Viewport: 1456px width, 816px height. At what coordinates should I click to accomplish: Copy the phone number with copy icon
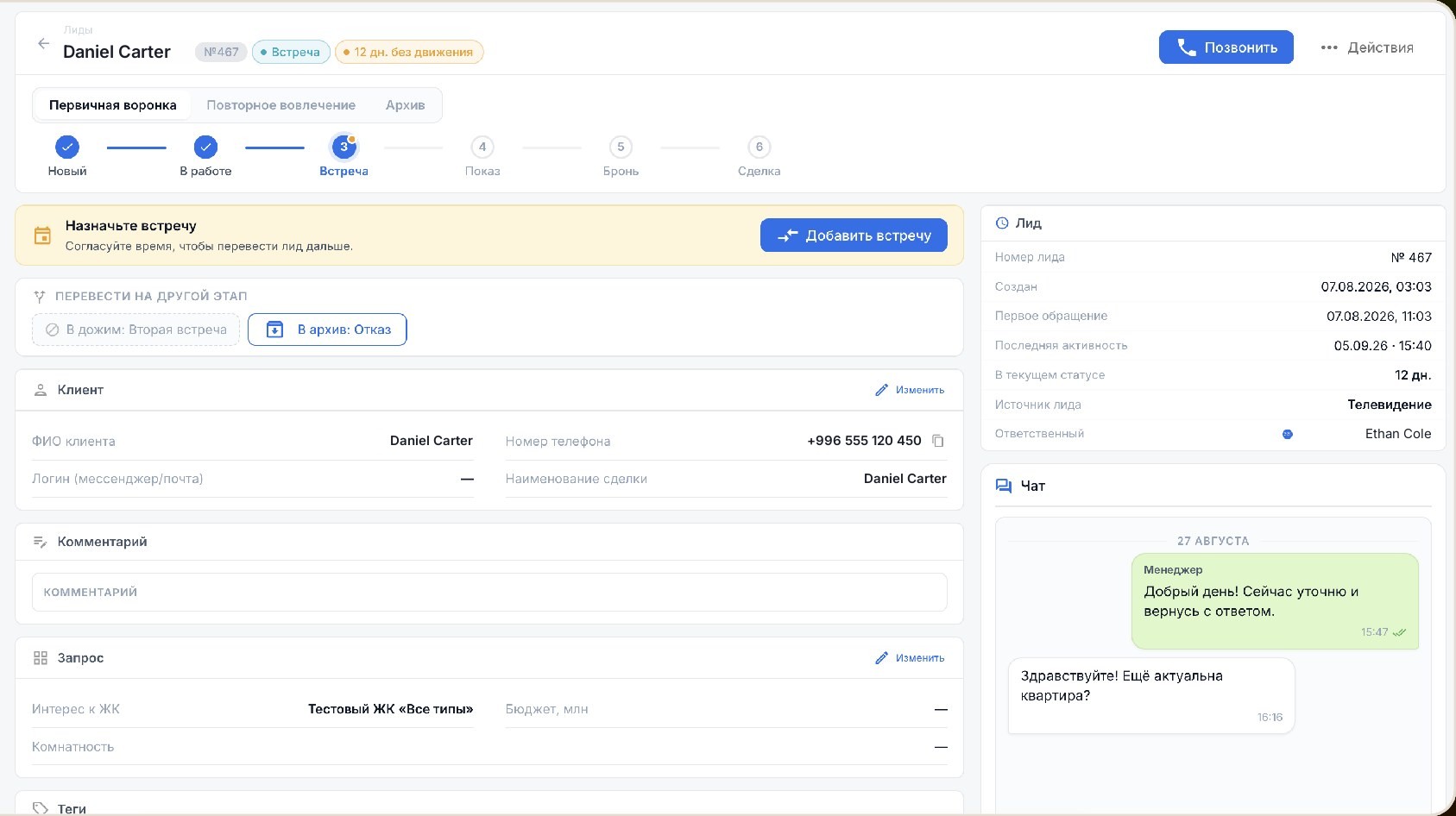(938, 441)
